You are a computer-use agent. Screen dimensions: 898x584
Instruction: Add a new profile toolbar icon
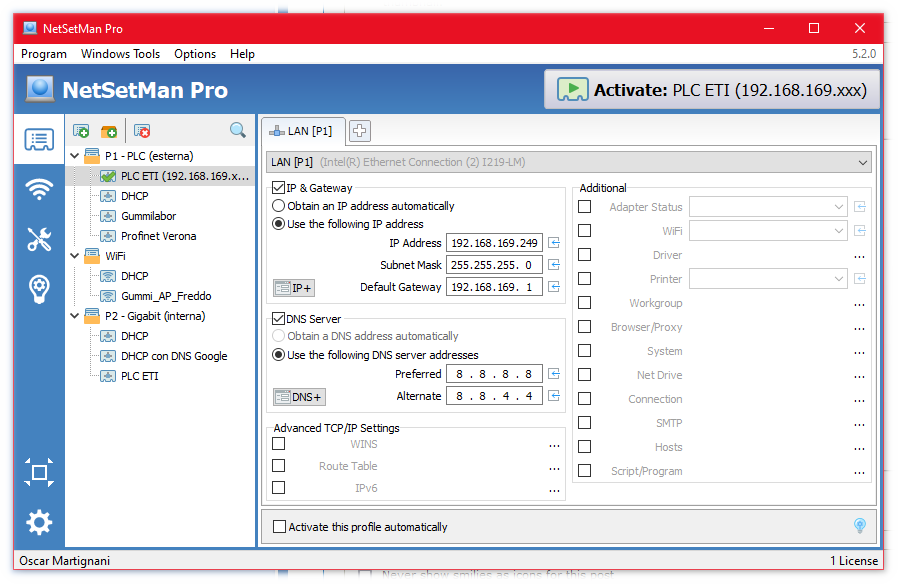pyautogui.click(x=81, y=131)
